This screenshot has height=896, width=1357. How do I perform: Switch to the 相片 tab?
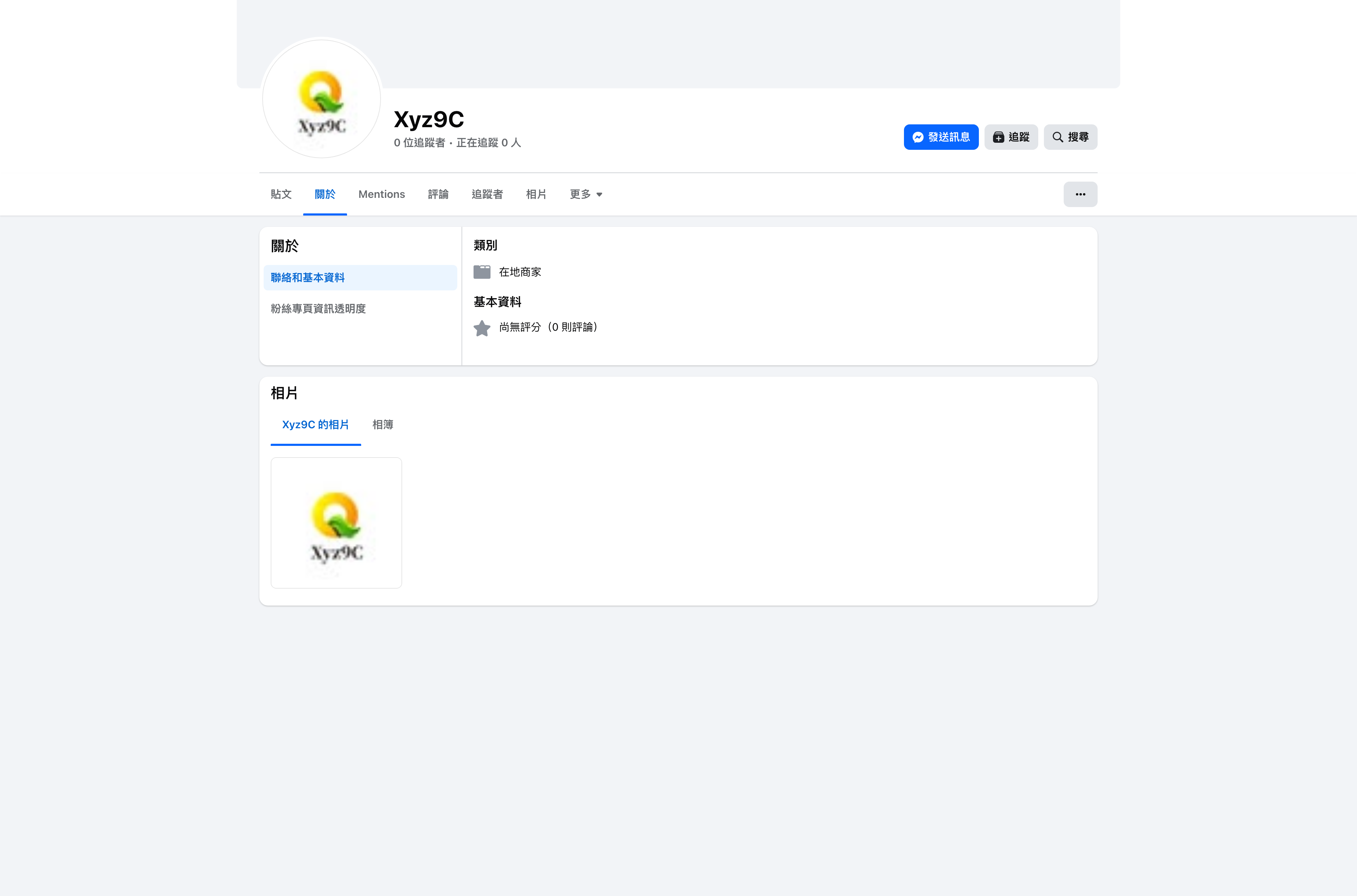point(535,194)
